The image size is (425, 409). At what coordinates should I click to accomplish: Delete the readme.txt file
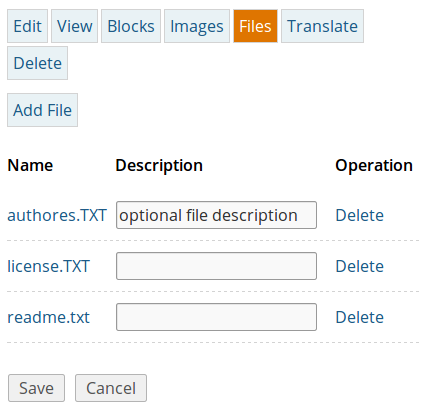click(x=359, y=317)
